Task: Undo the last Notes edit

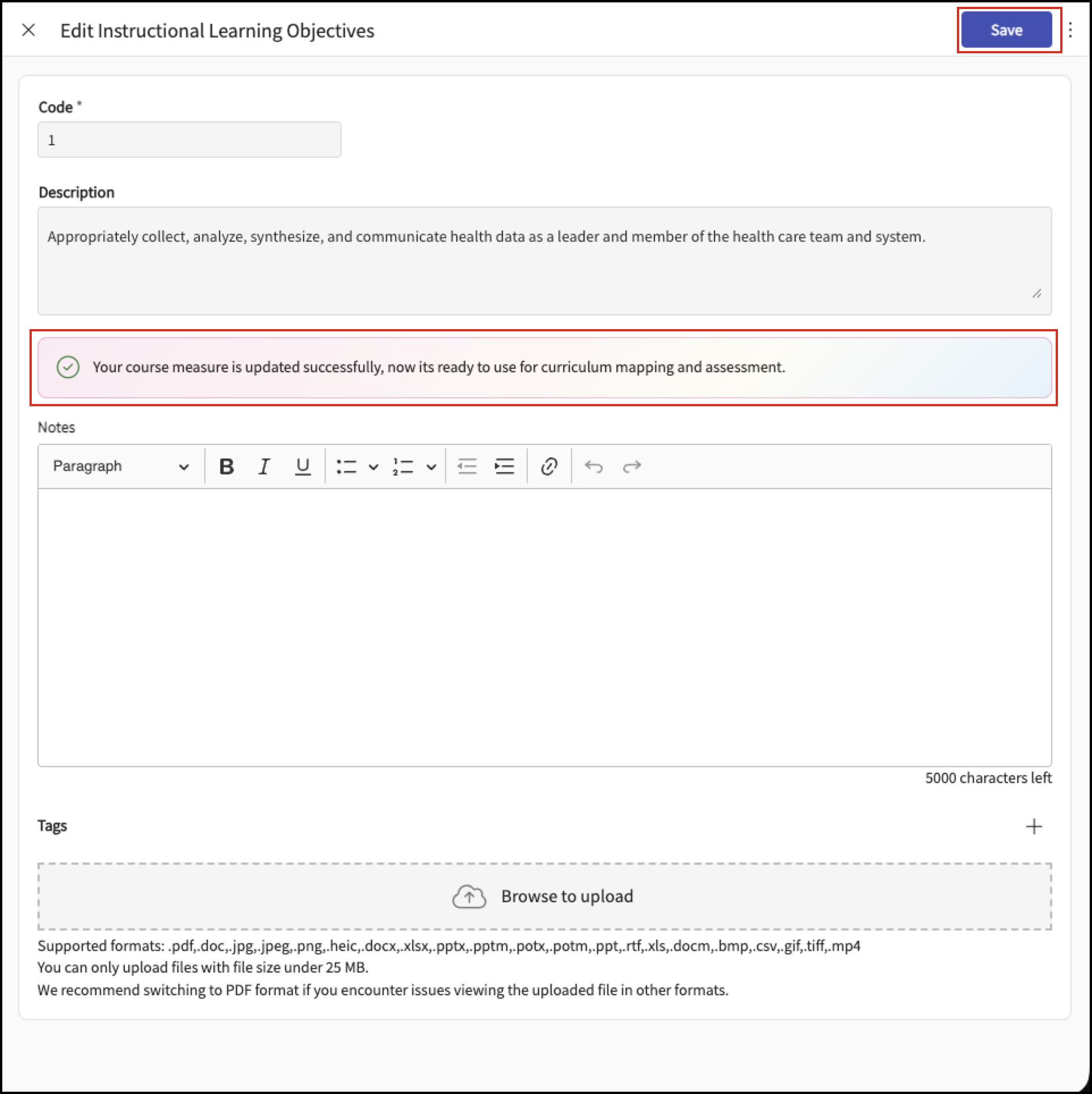Action: click(594, 466)
